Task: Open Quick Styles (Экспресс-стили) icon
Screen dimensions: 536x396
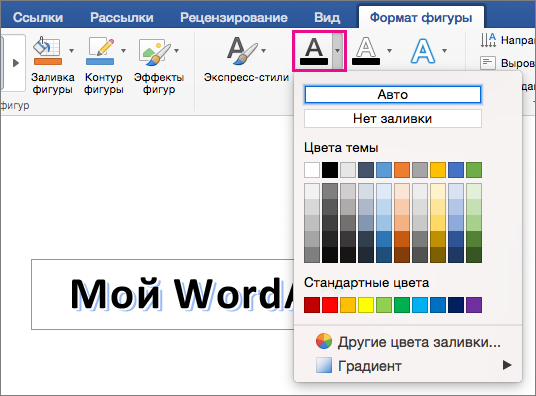Action: (x=241, y=51)
